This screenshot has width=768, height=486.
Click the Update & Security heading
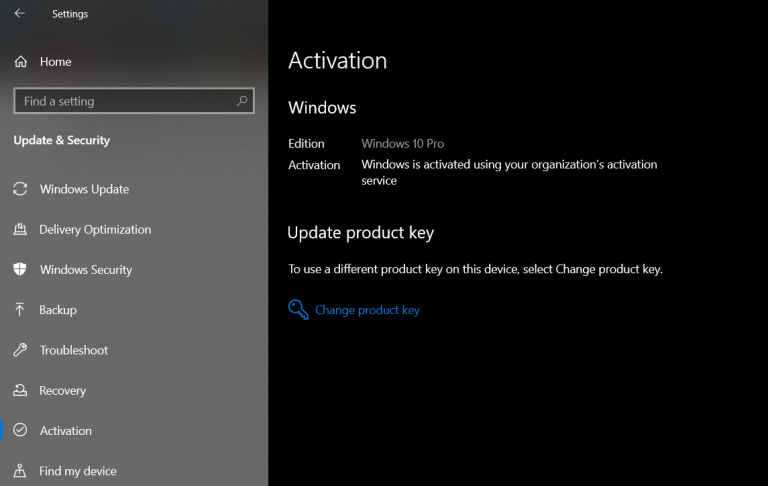[x=62, y=140]
